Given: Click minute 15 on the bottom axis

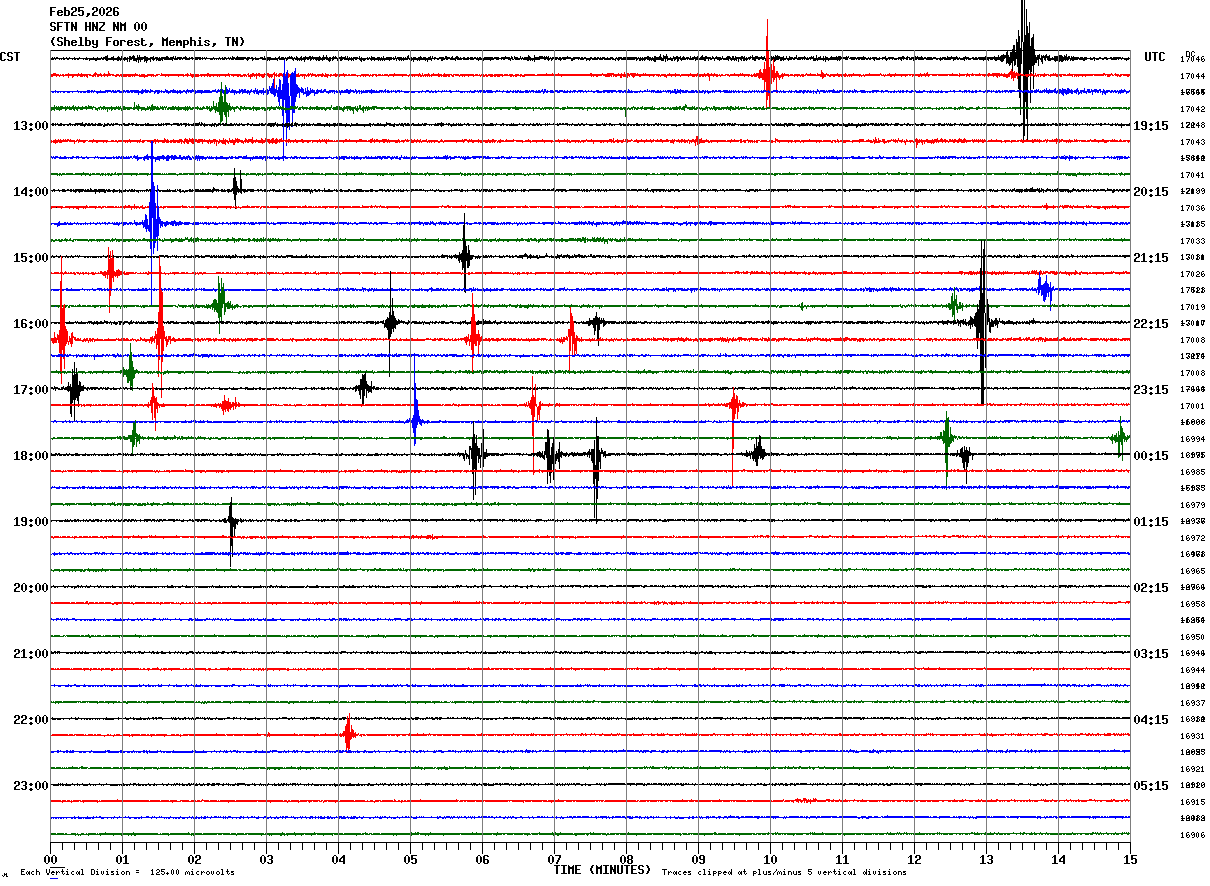Looking at the screenshot, I should click(x=1130, y=860).
